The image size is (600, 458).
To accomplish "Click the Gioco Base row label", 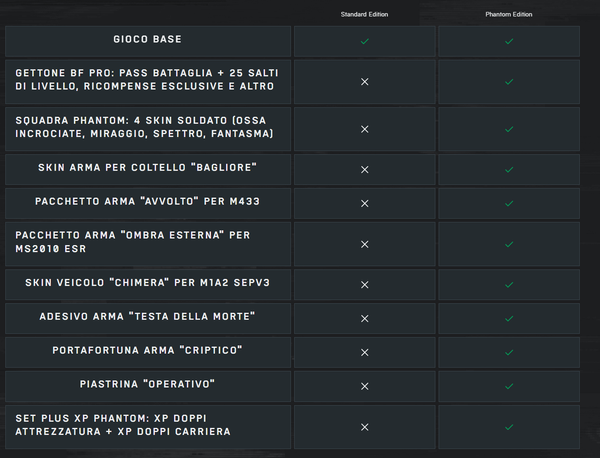I will [x=148, y=40].
